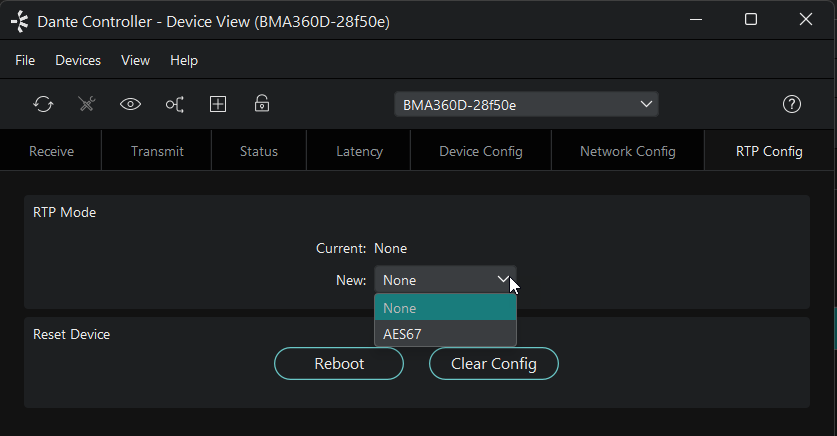
Task: Close the Device View window
Action: 806,20
